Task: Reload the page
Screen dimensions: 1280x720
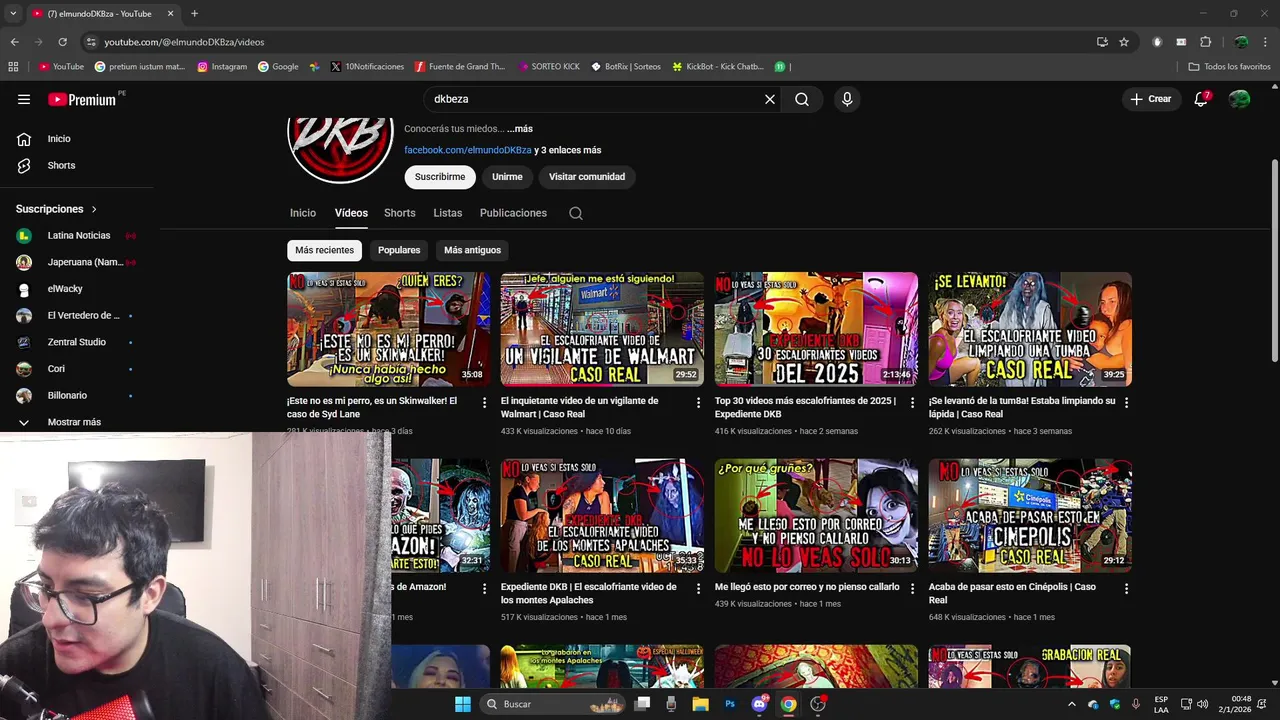Action: tap(62, 42)
